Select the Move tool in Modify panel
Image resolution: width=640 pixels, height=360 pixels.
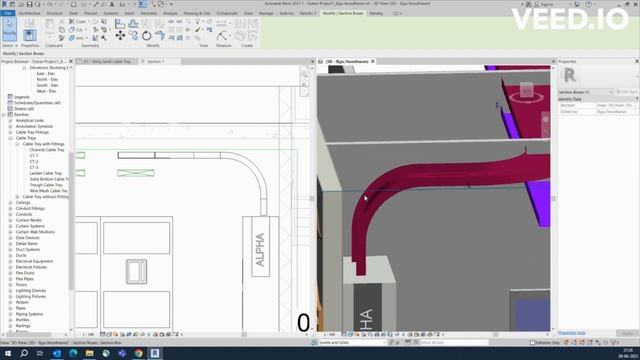click(x=120, y=36)
